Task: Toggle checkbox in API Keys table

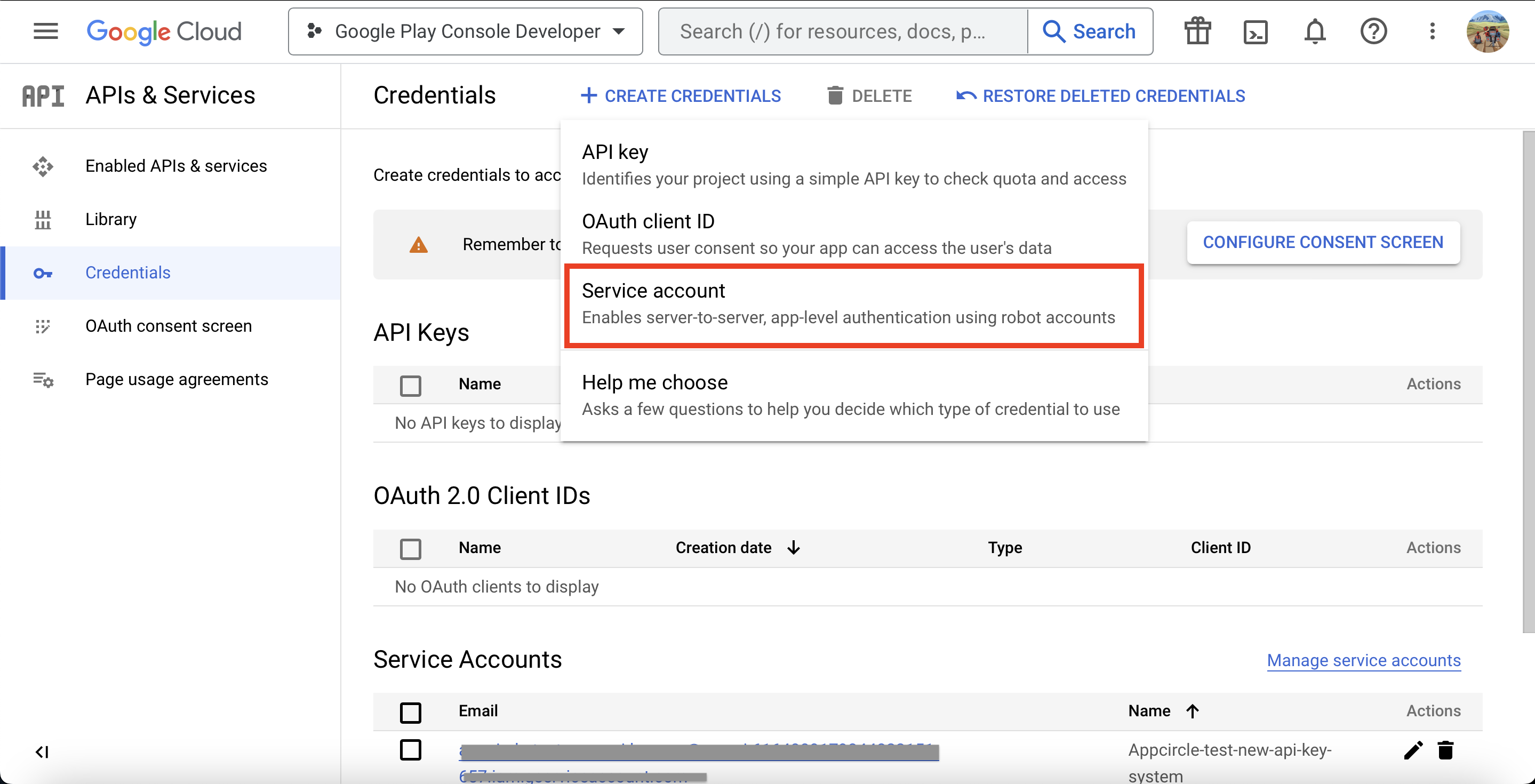Action: 410,384
